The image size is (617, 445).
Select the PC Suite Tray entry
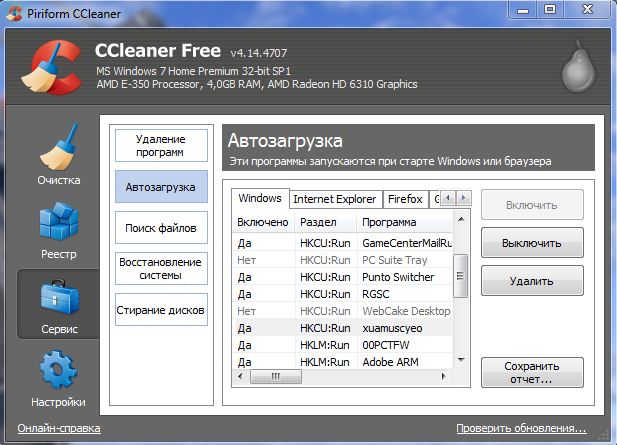[342, 260]
